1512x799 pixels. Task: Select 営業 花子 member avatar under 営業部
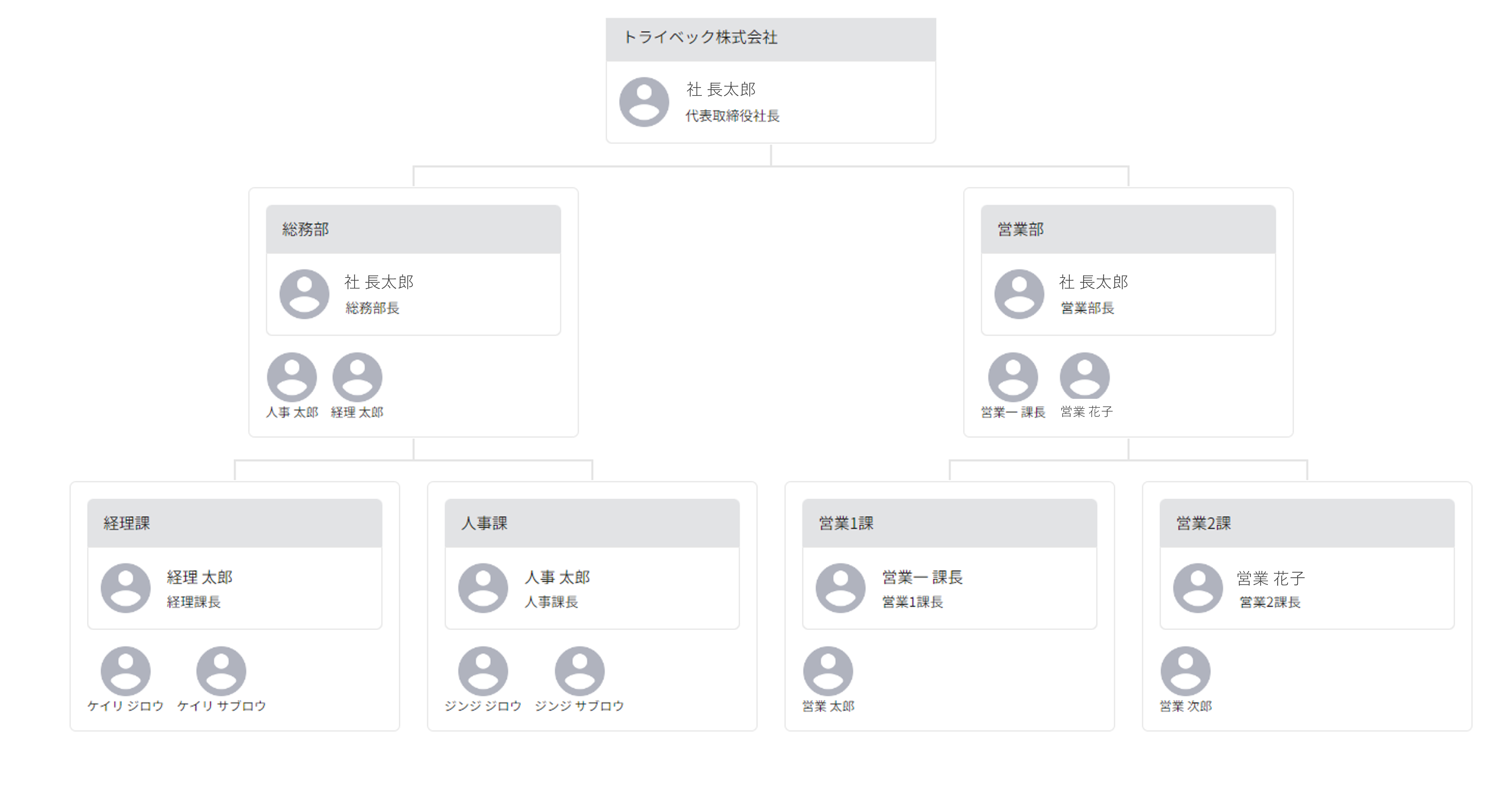point(1085,376)
